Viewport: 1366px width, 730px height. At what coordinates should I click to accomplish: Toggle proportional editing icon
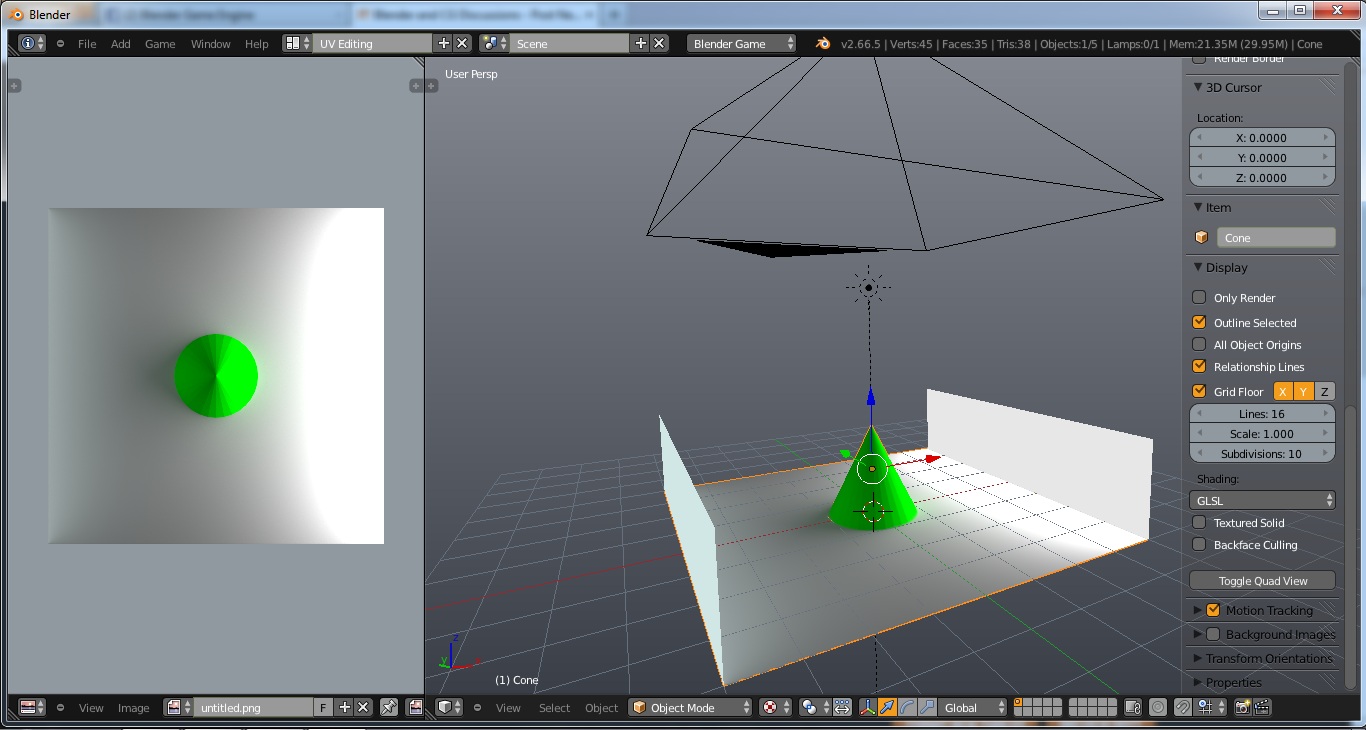[x=1157, y=707]
